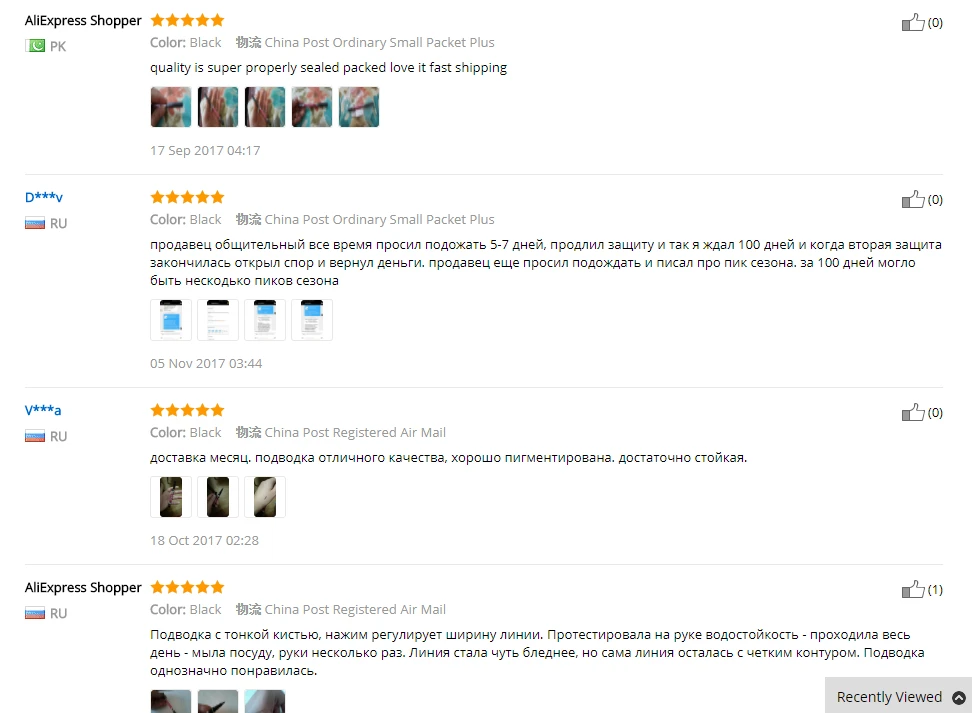
Task: Open first photo in bottom Russian review
Action: pyautogui.click(x=171, y=702)
